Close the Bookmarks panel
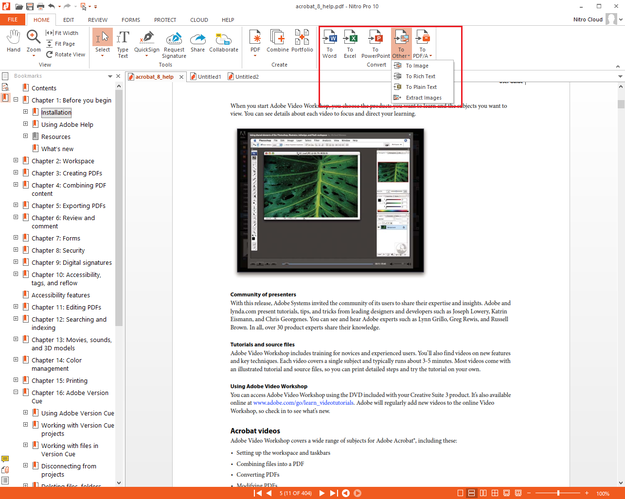The width and height of the screenshot is (625, 499). [118, 76]
